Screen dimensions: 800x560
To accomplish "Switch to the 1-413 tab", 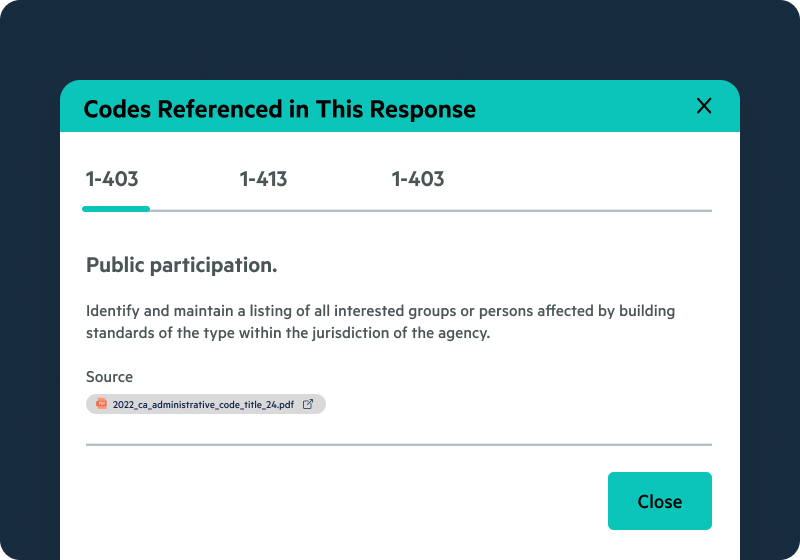I will point(263,180).
